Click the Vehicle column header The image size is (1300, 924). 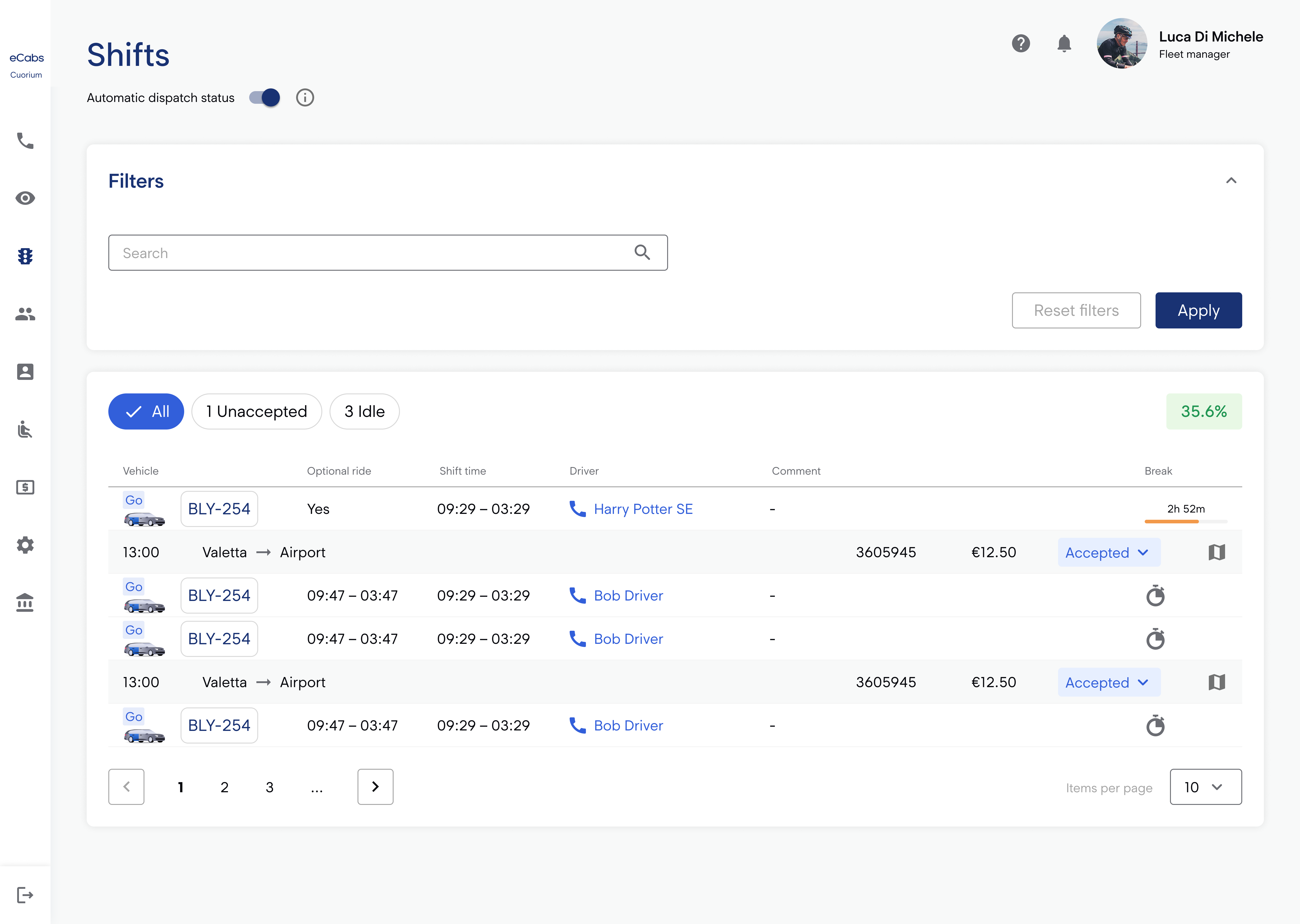(141, 471)
